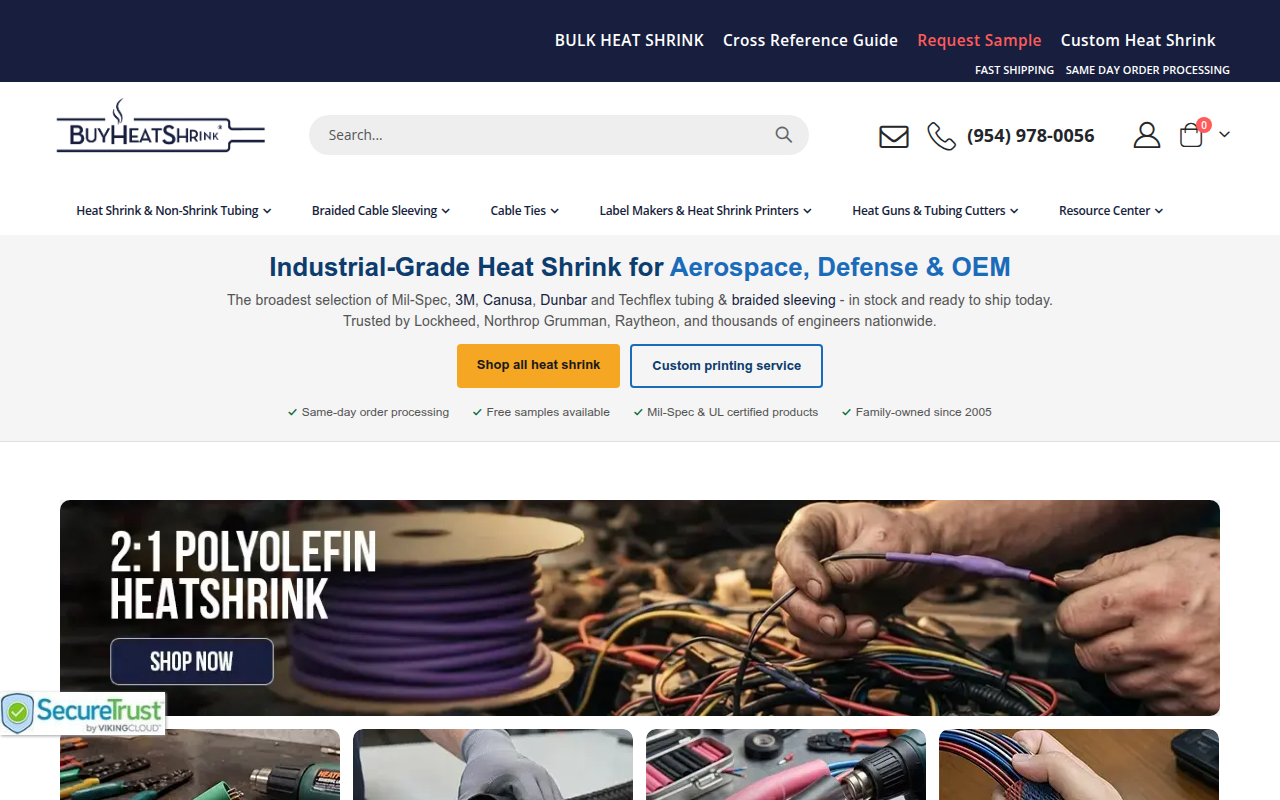This screenshot has width=1280, height=800.
Task: Open Heat Guns & Tubing Cutters menu
Action: coord(936,211)
